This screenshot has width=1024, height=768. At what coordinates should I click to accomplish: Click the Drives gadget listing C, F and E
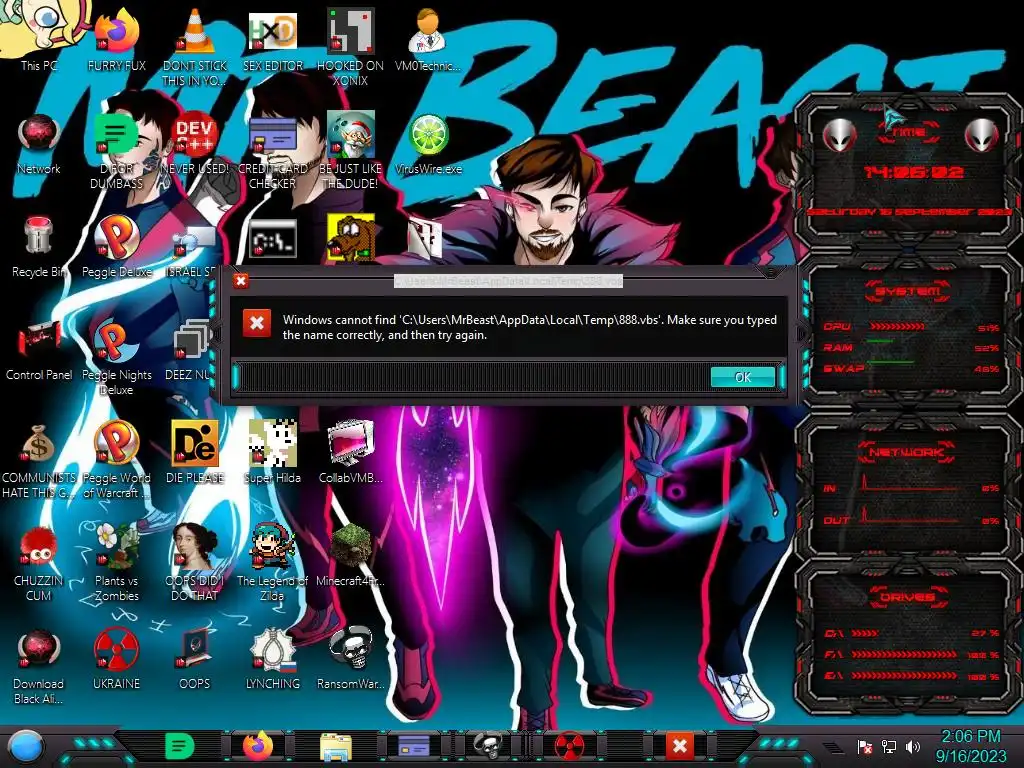[x=908, y=637]
